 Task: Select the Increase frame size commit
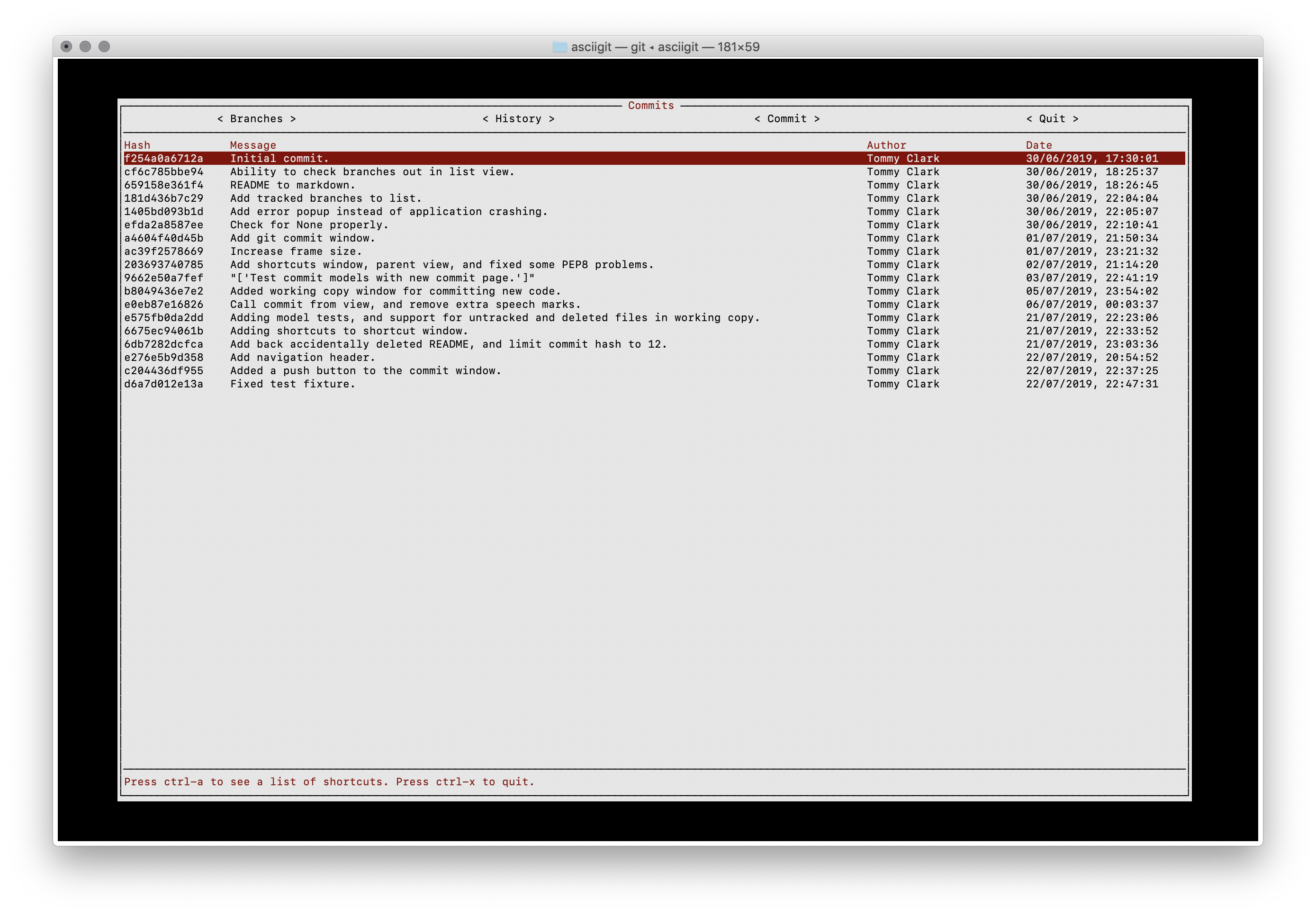(296, 251)
